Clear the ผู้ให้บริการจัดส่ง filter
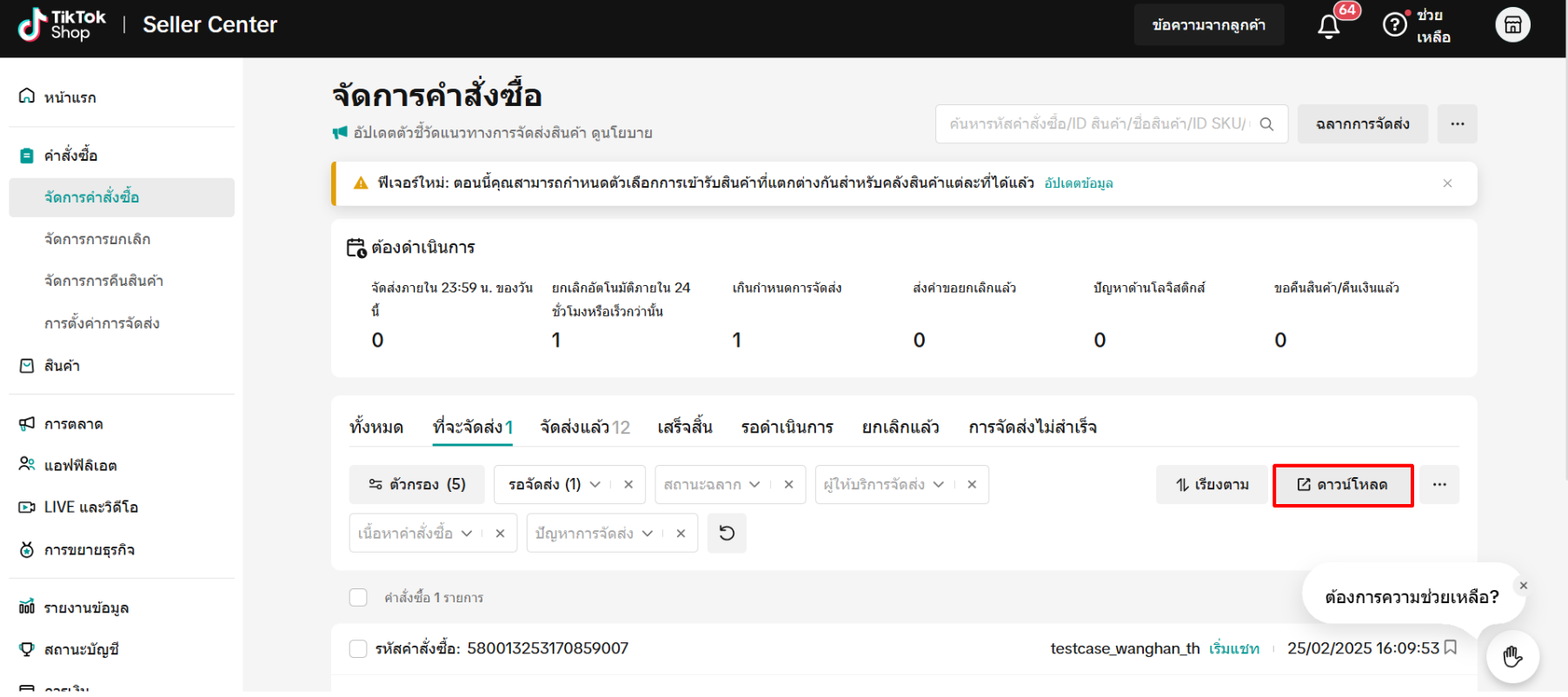The width and height of the screenshot is (1568, 697). [972, 485]
